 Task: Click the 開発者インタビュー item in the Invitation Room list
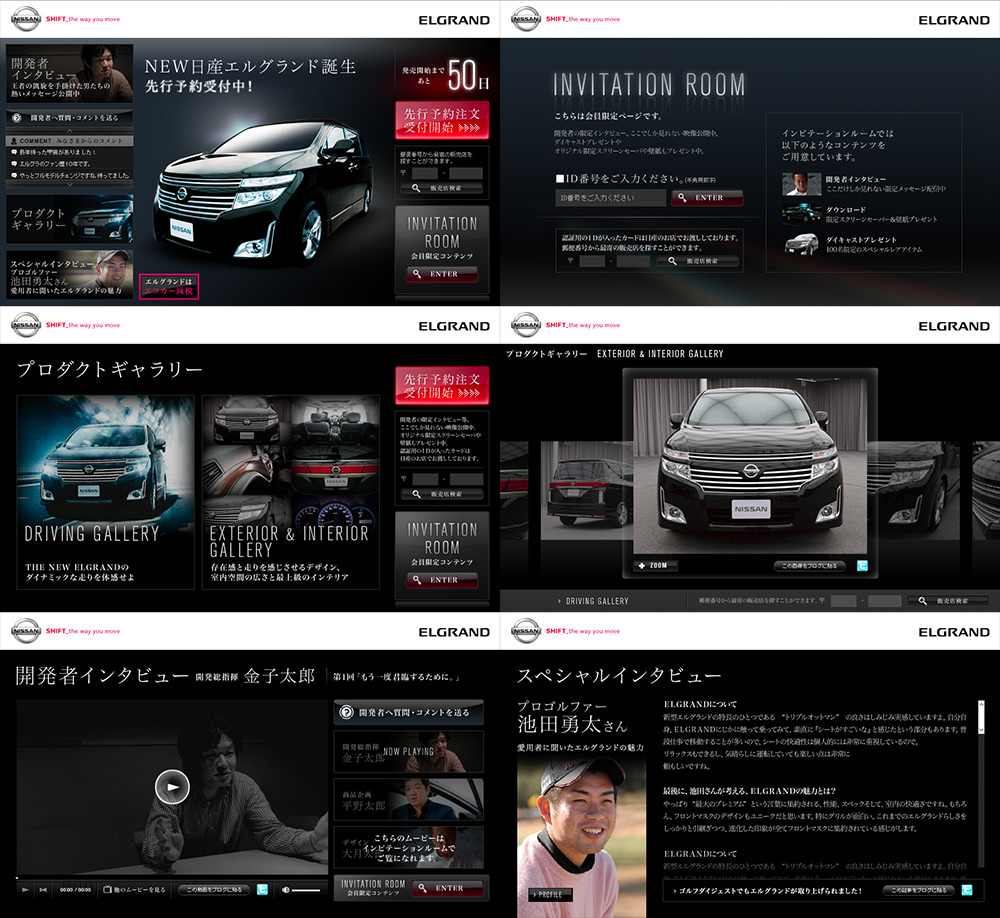click(865, 184)
